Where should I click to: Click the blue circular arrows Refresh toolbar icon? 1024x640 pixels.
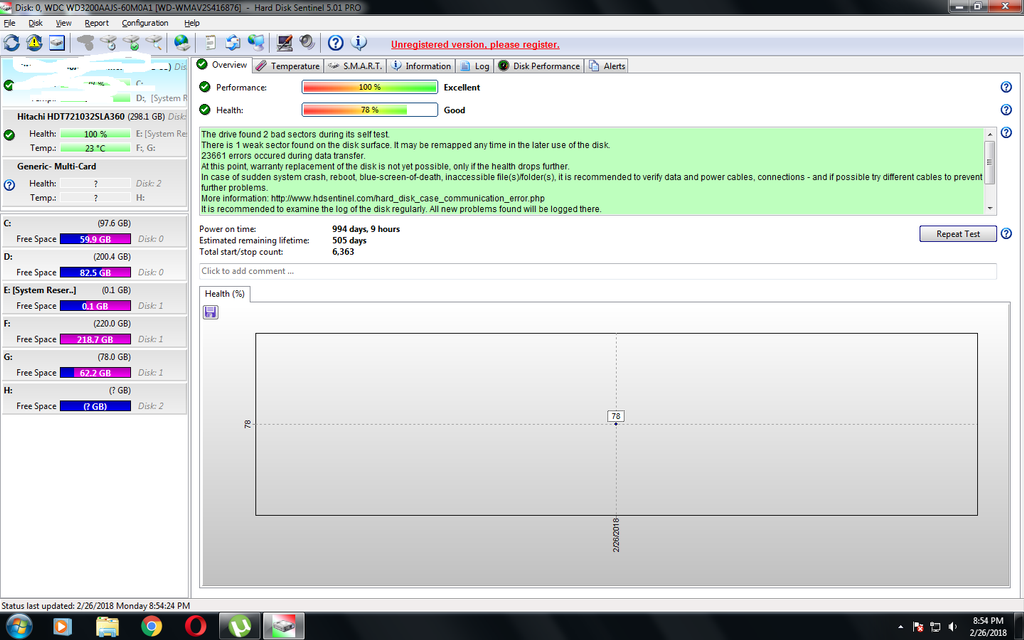(12, 43)
